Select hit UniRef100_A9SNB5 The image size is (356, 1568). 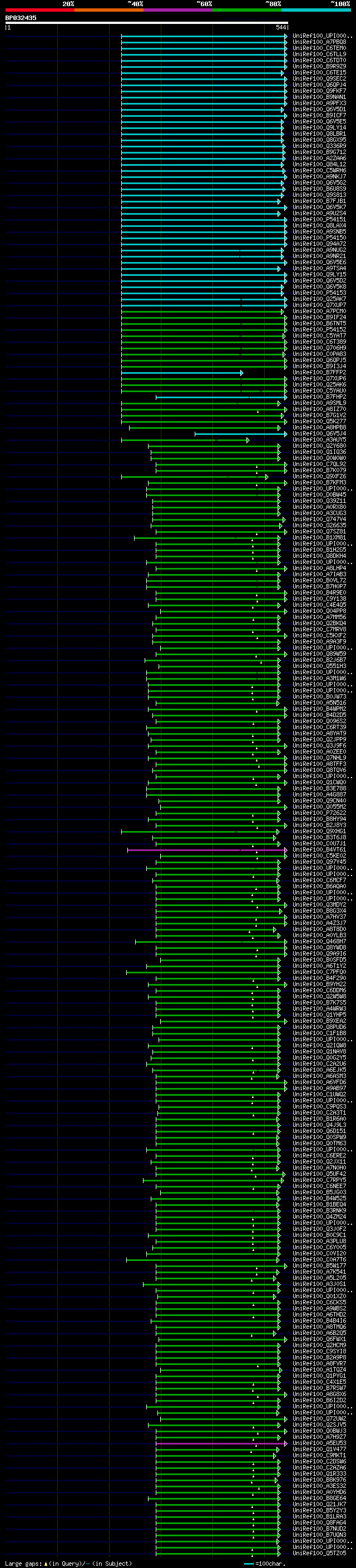tap(319, 232)
